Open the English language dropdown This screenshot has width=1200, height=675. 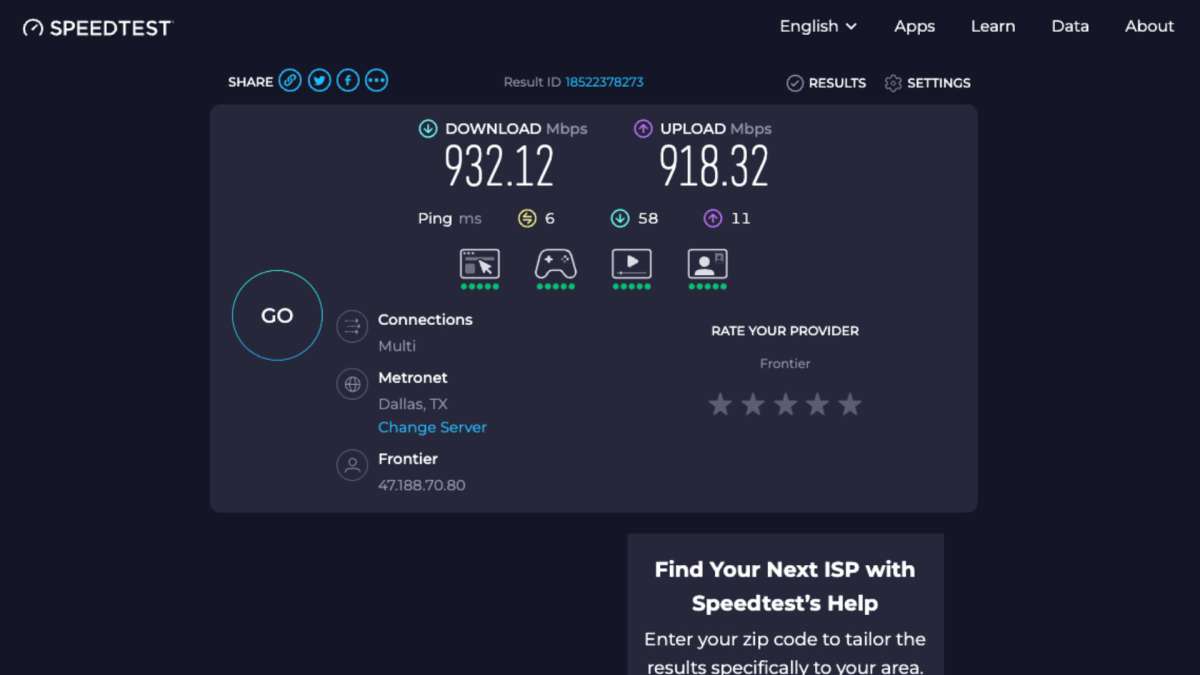point(817,26)
